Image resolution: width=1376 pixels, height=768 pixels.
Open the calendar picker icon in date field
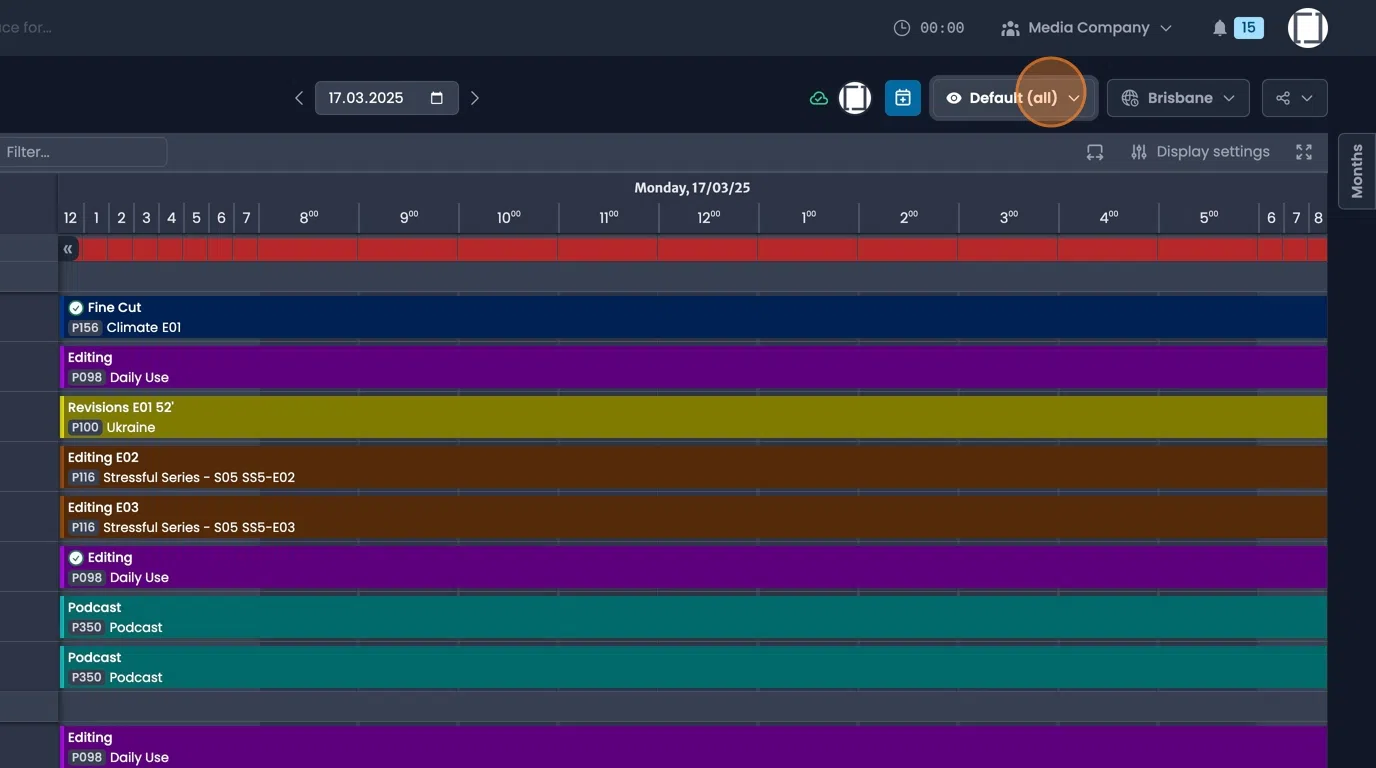pyautogui.click(x=437, y=98)
